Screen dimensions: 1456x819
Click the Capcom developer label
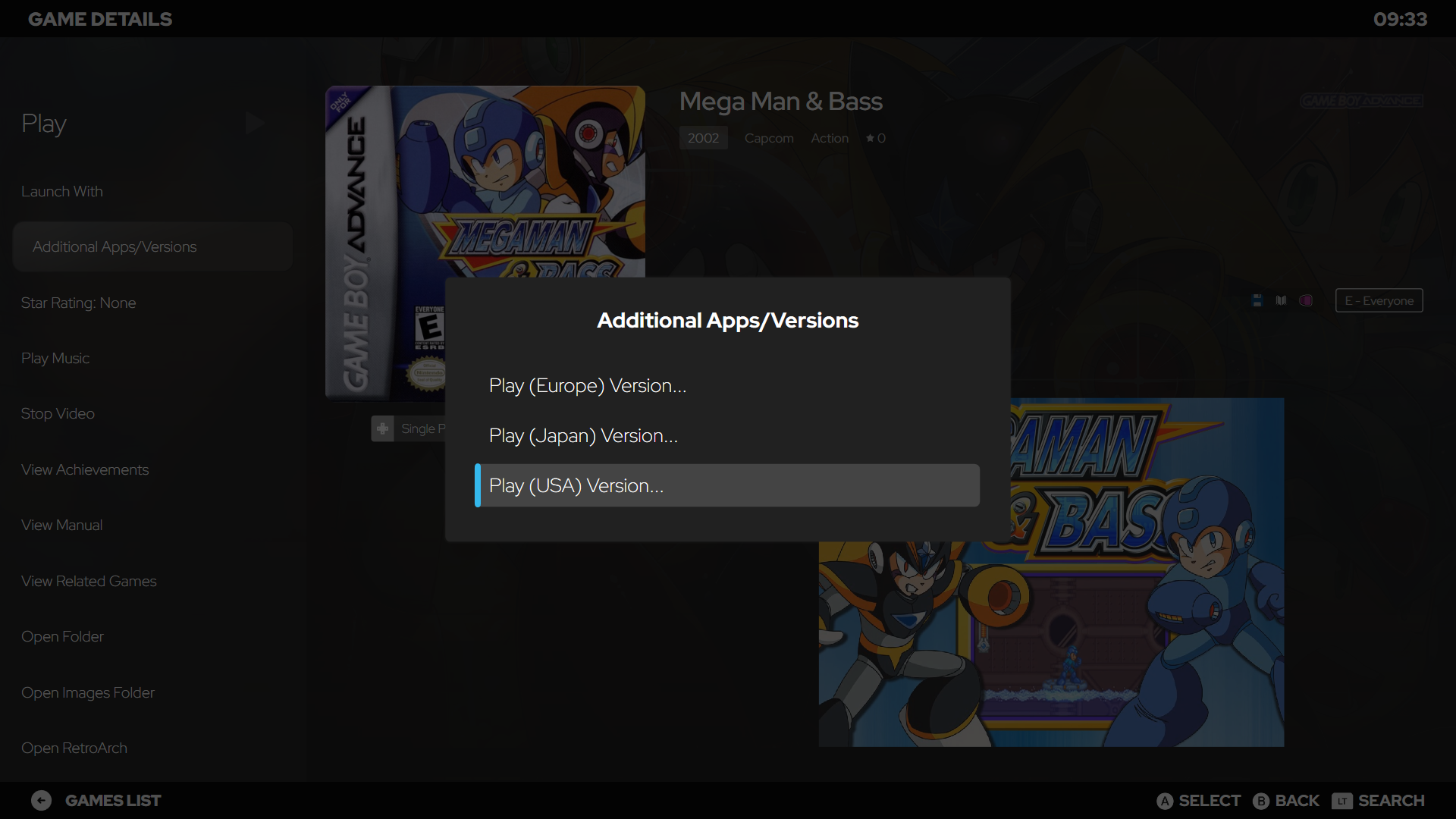(x=769, y=138)
